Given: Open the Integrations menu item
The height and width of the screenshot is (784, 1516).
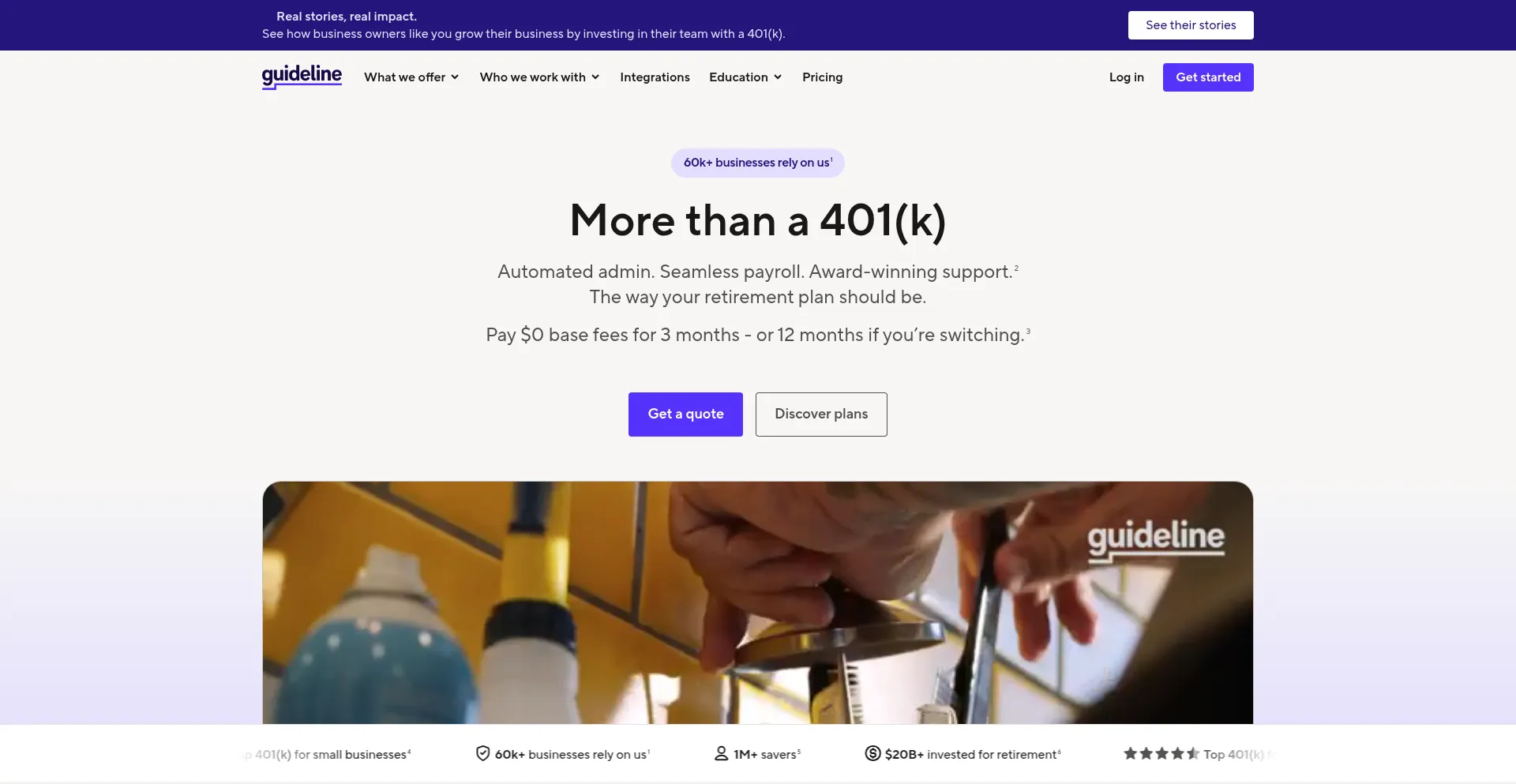Looking at the screenshot, I should (x=655, y=77).
